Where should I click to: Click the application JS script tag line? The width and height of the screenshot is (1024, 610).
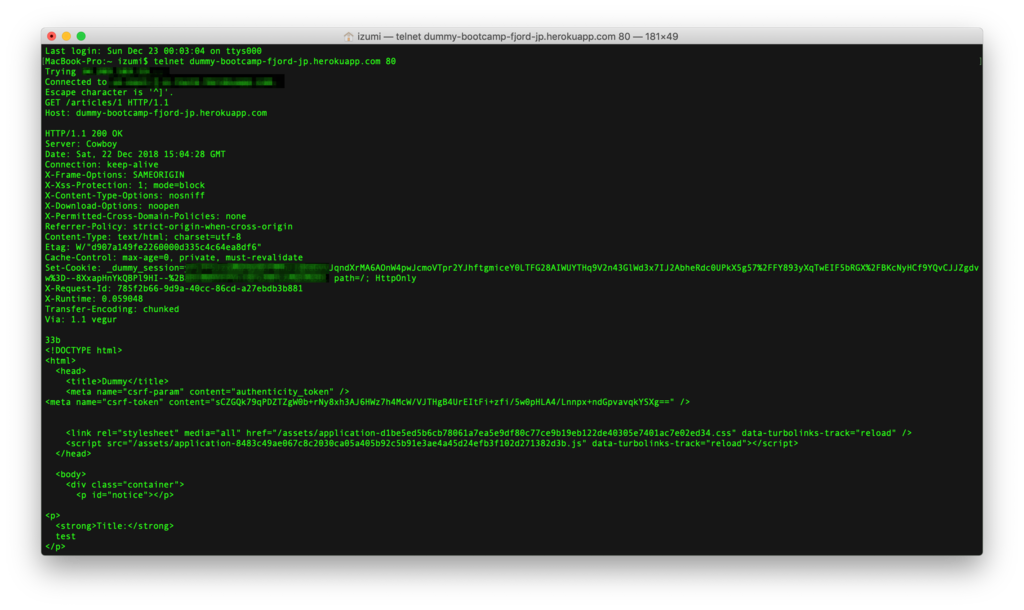coord(432,443)
